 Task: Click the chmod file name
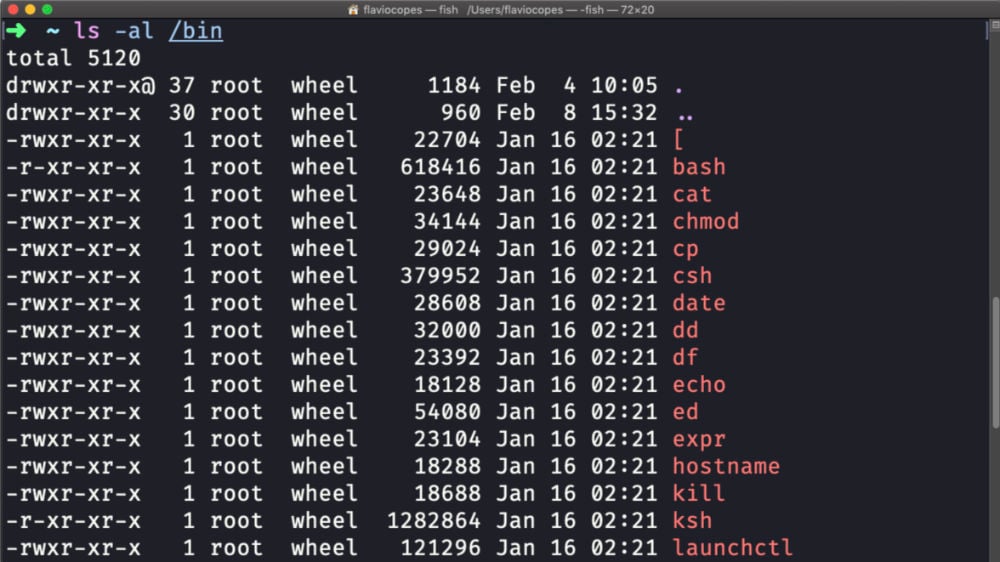[706, 221]
